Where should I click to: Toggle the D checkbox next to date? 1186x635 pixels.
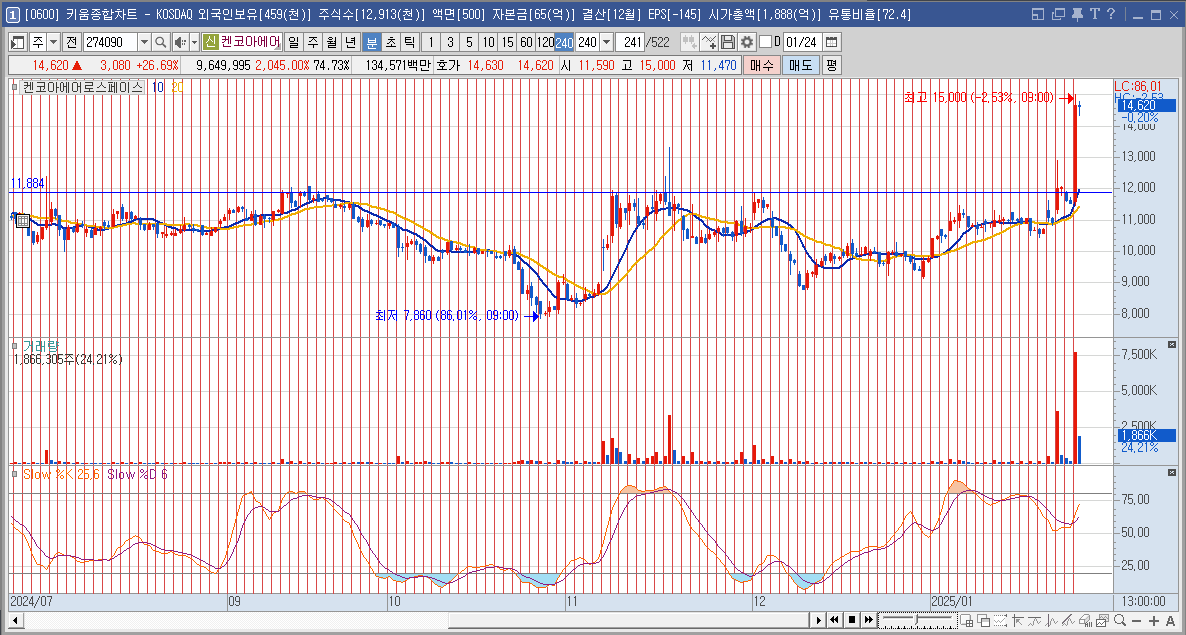[x=765, y=42]
